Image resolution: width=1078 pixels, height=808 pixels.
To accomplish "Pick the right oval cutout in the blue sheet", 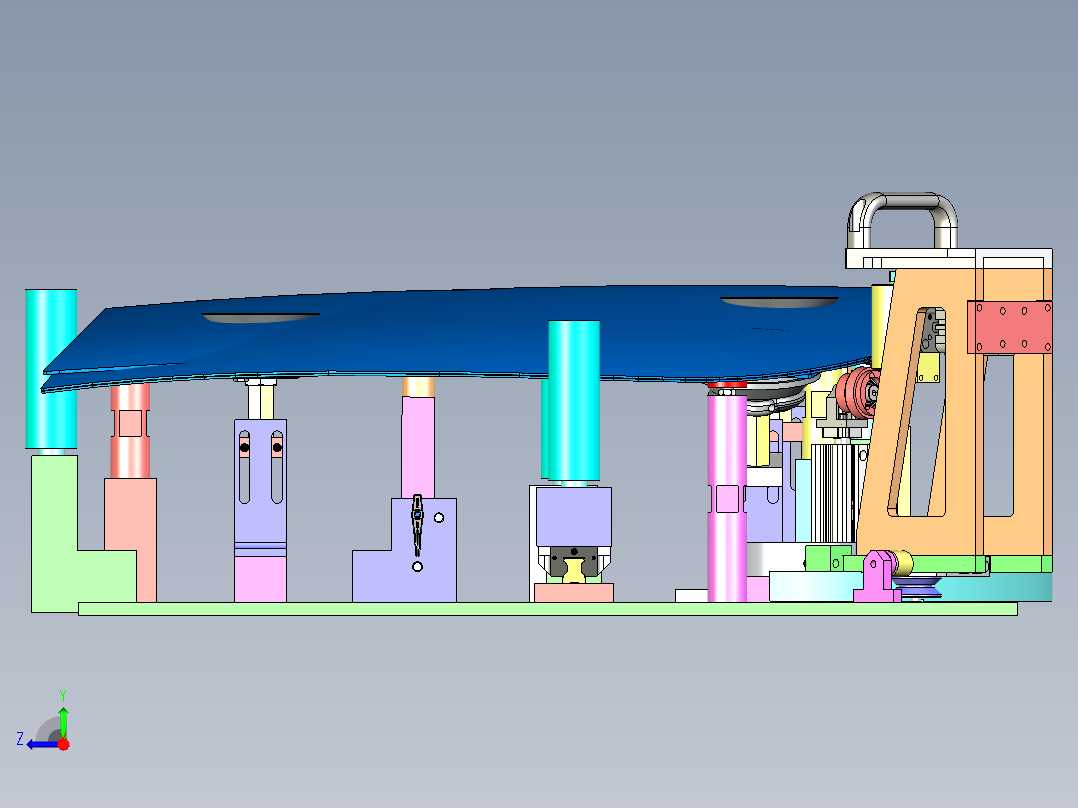I will (x=779, y=302).
